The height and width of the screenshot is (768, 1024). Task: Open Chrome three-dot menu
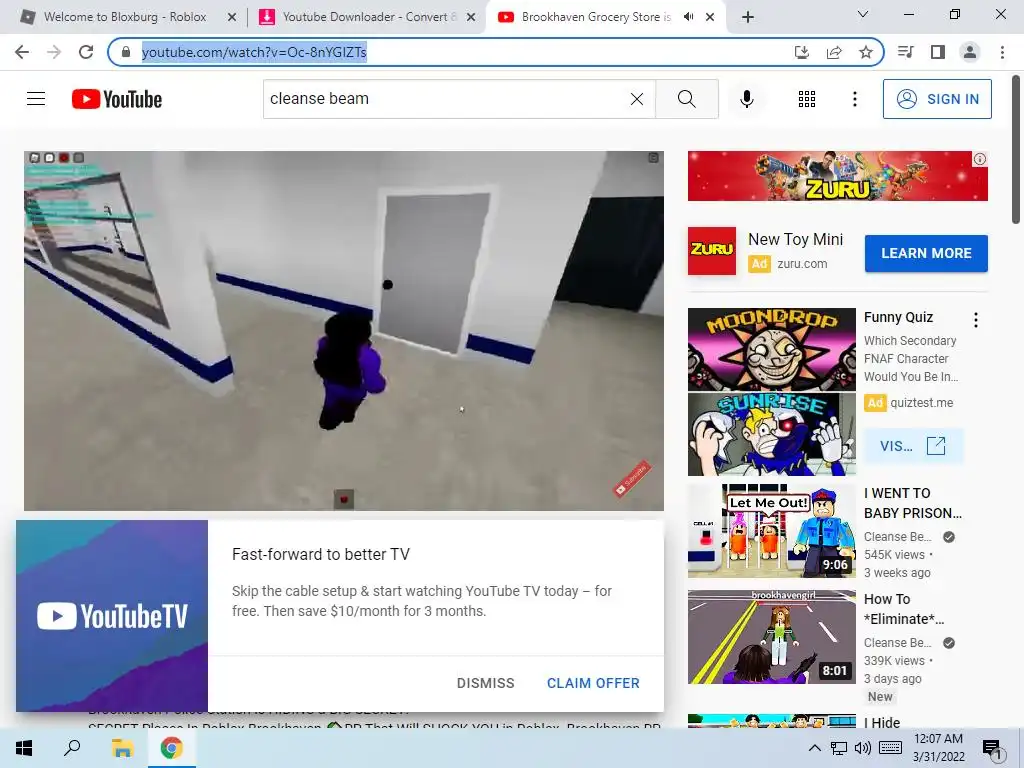tap(1002, 52)
